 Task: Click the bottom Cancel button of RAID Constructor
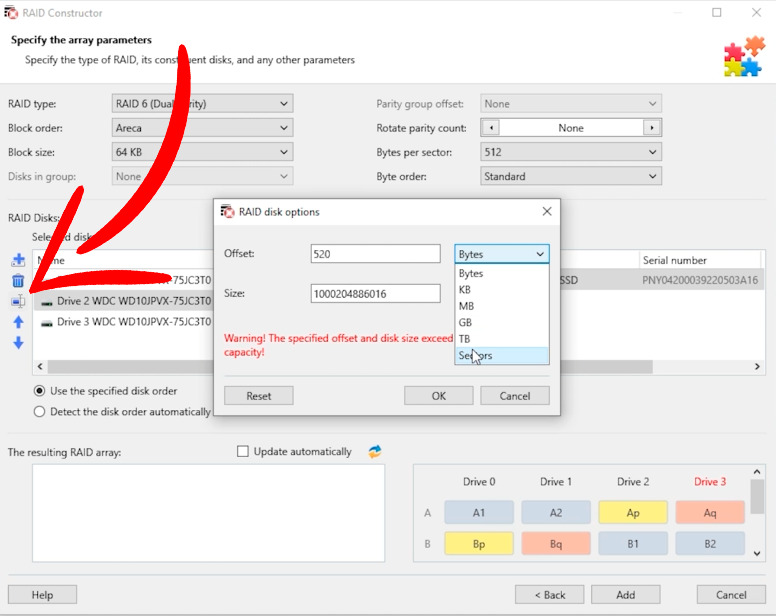point(731,595)
